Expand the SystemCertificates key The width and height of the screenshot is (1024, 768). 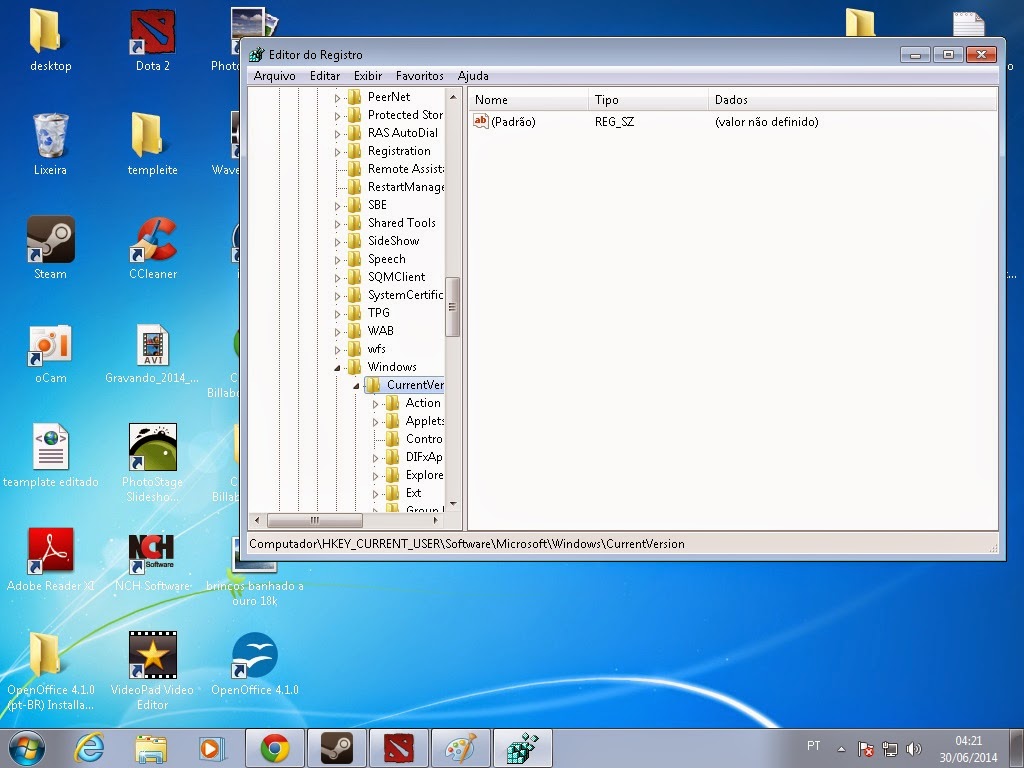[x=338, y=296]
